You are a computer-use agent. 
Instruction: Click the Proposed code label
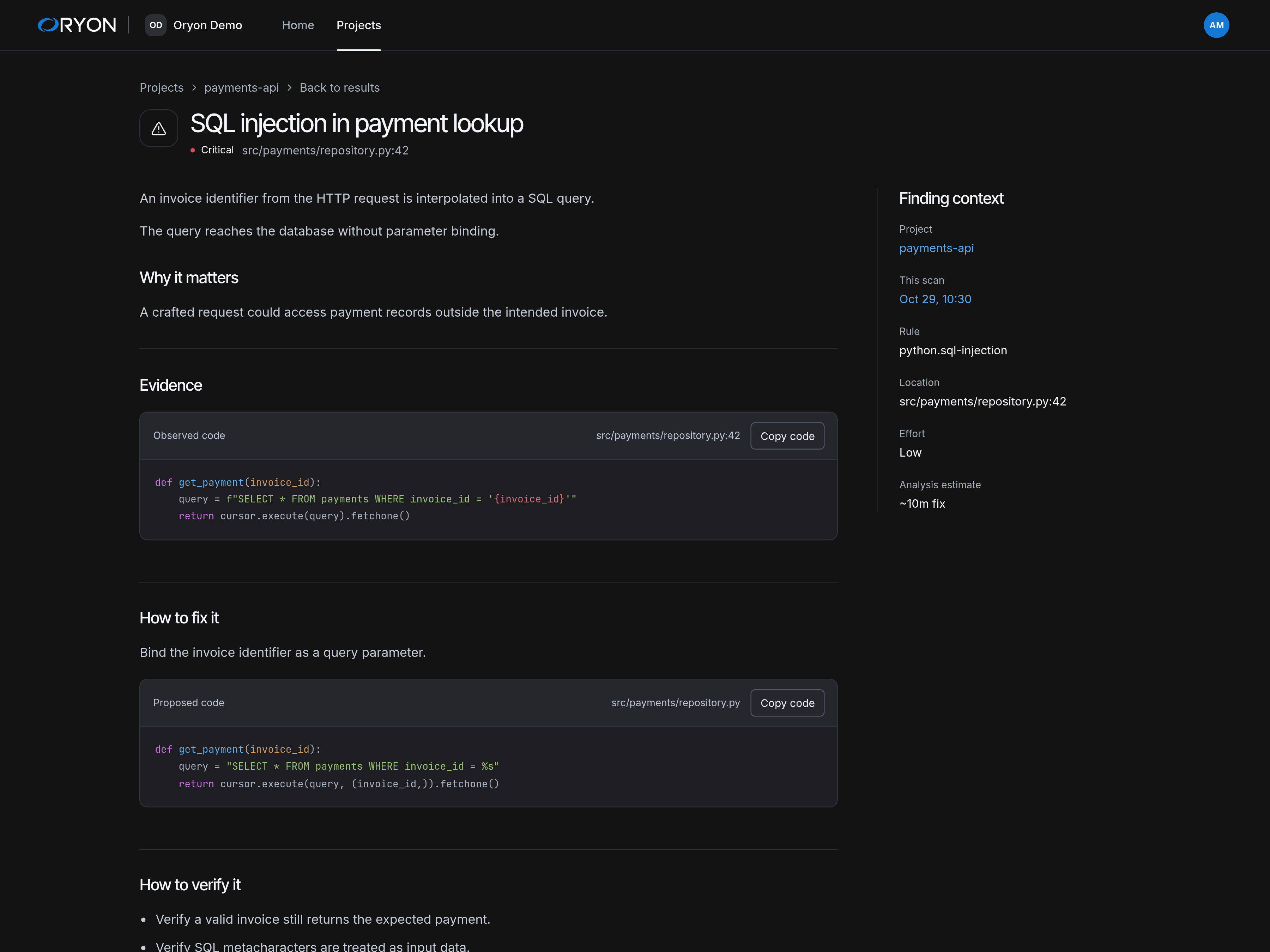pyautogui.click(x=189, y=703)
